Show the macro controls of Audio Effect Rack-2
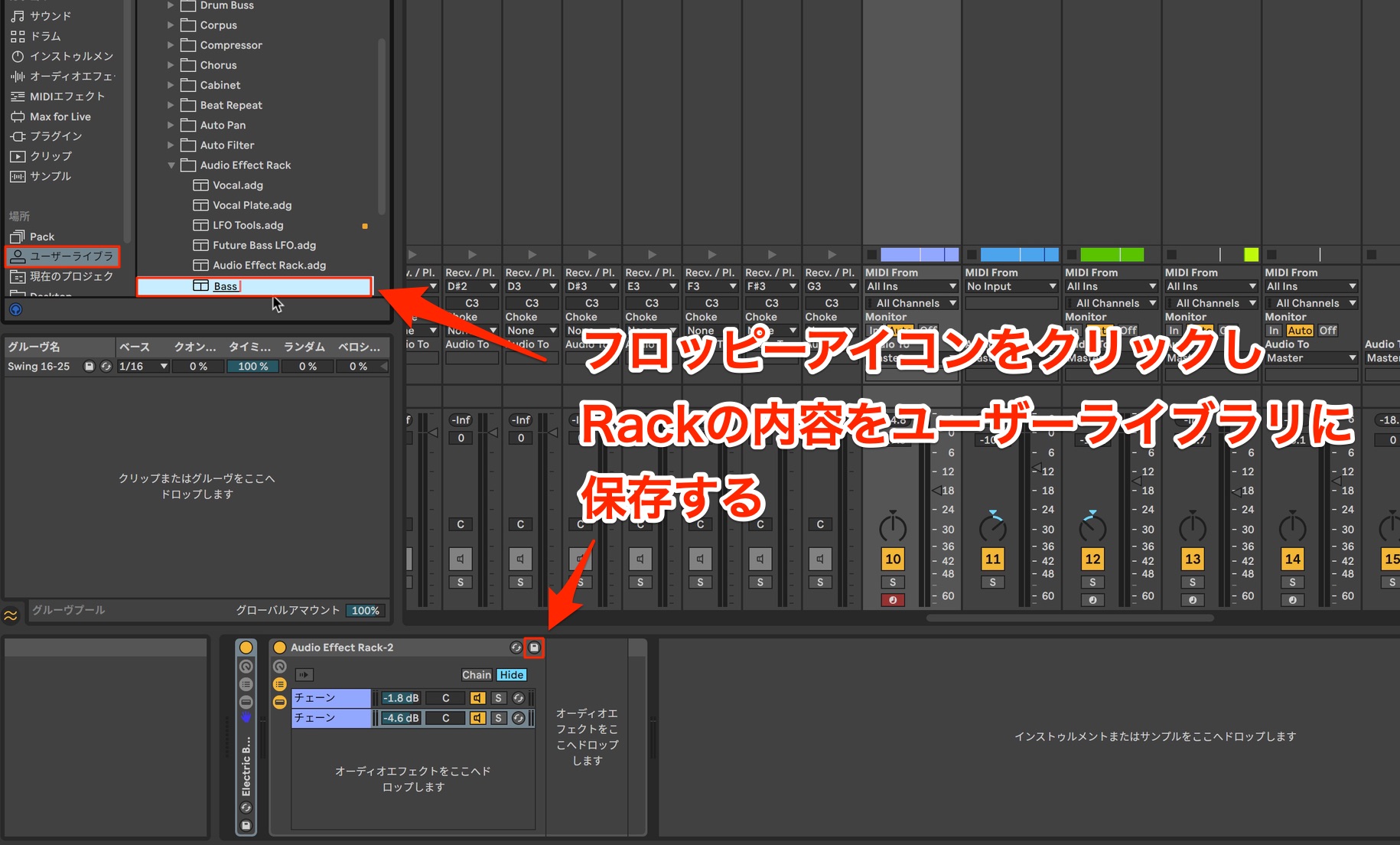The height and width of the screenshot is (845, 1400). click(x=280, y=667)
